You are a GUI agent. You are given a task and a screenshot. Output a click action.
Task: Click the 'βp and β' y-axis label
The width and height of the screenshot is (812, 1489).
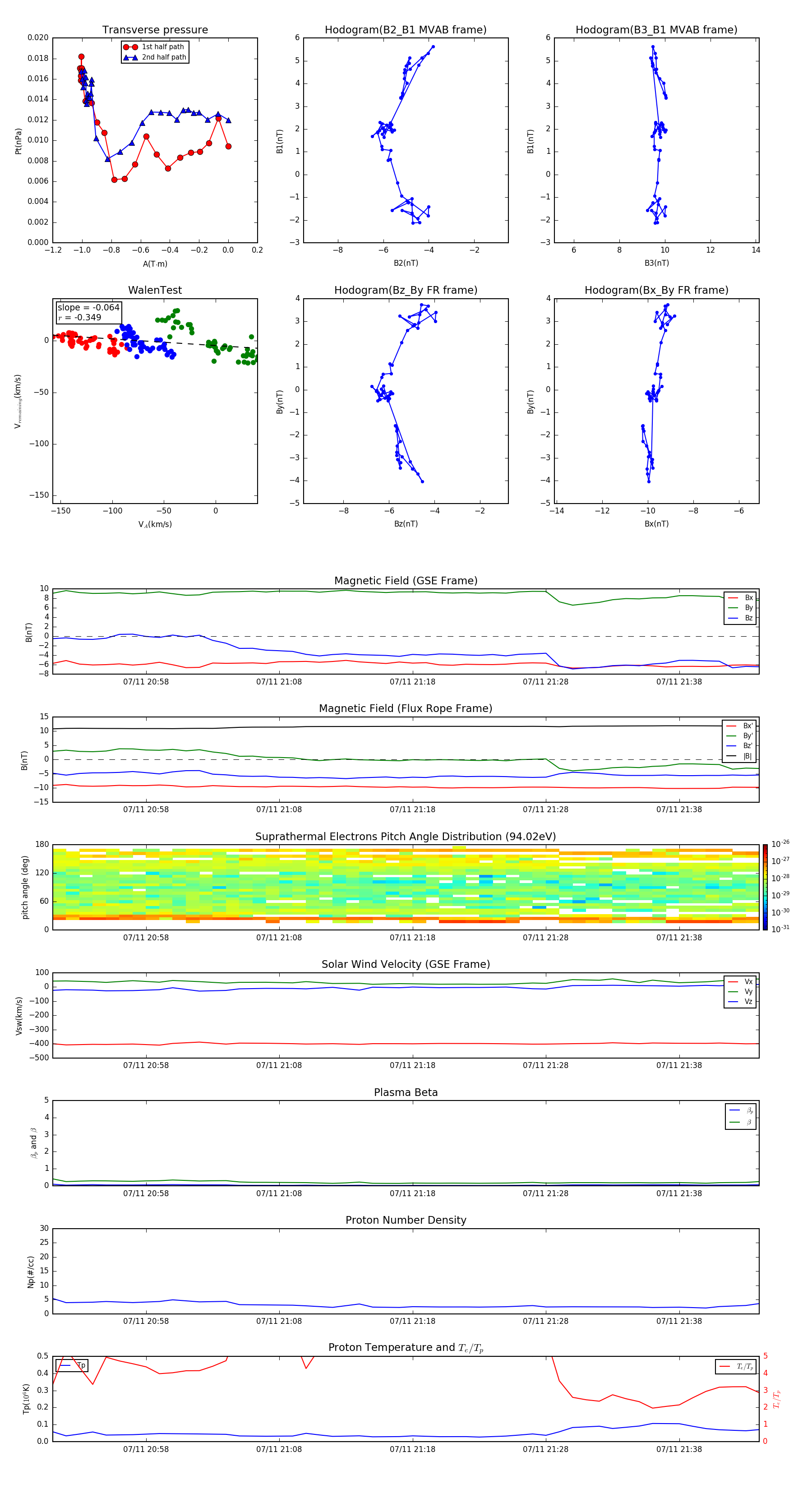34,1143
